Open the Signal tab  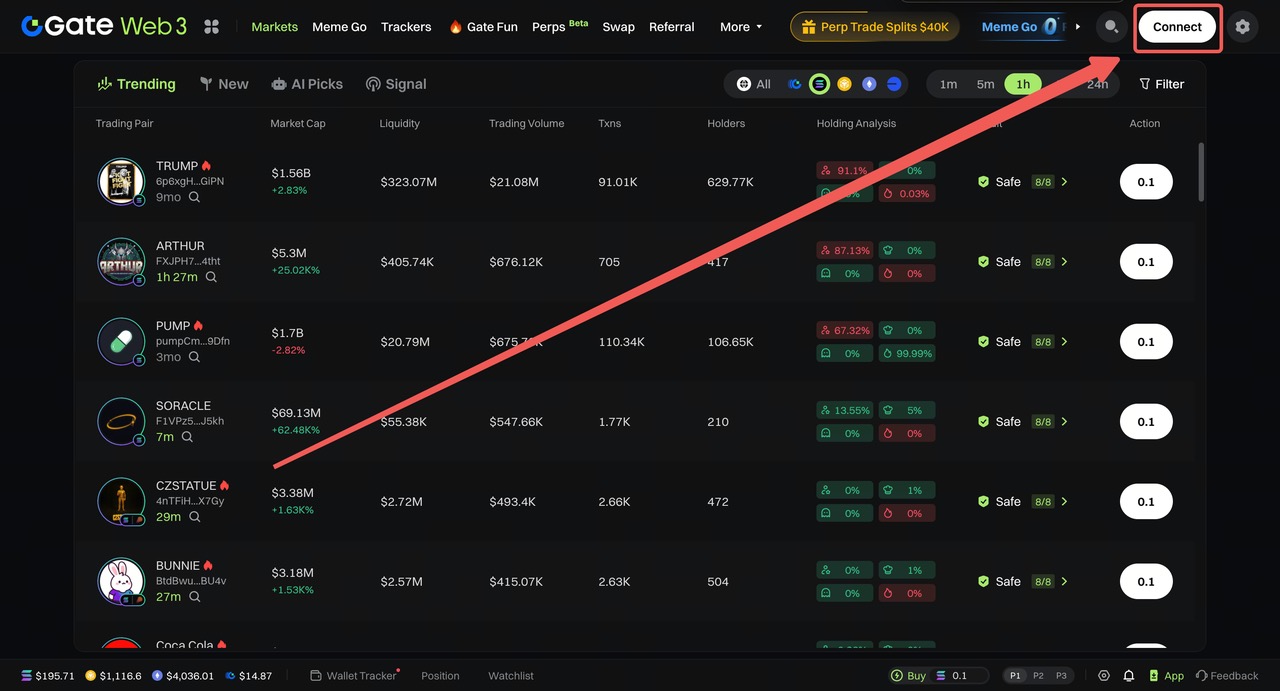tap(396, 84)
